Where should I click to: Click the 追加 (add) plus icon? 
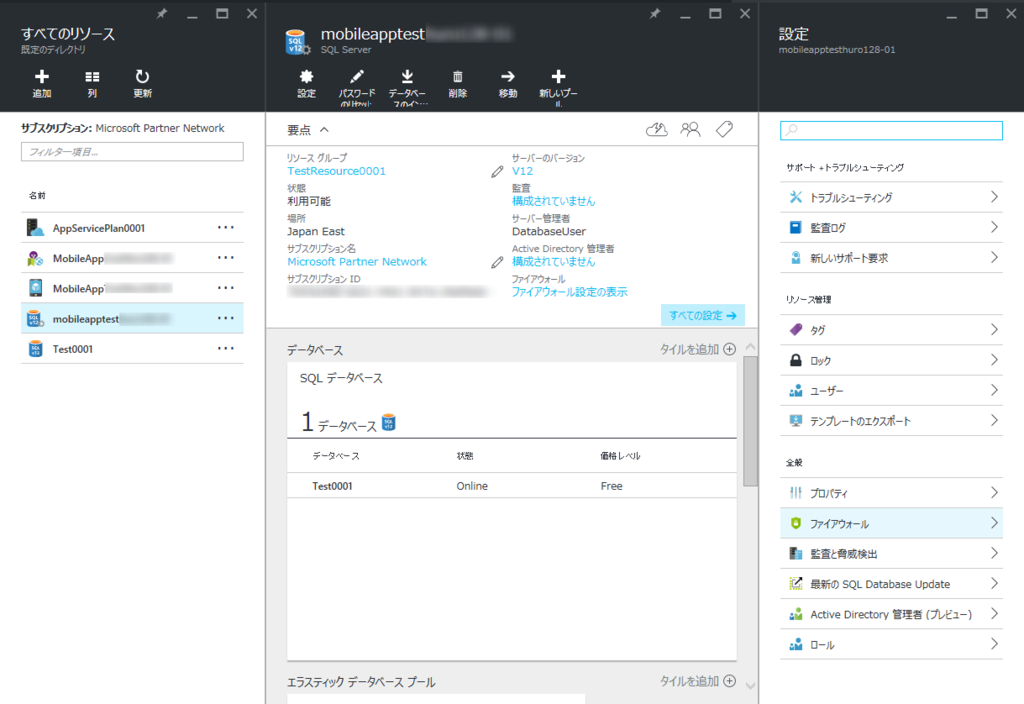pos(42,77)
